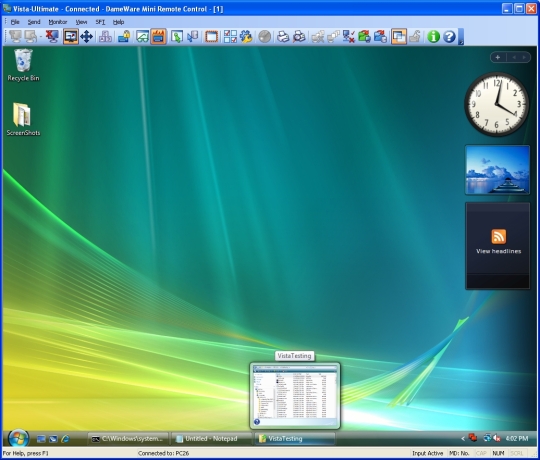Click the checkbox grid toolbar icon
This screenshot has height=460, width=540.
[230, 36]
